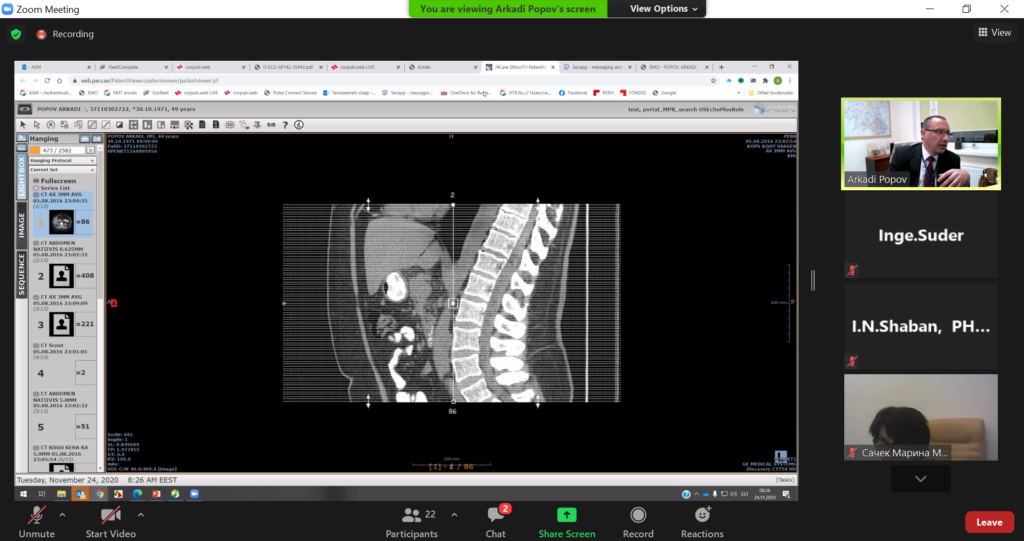1024x541 pixels.
Task: Expand the Current Set dropdown
Action: 63,170
